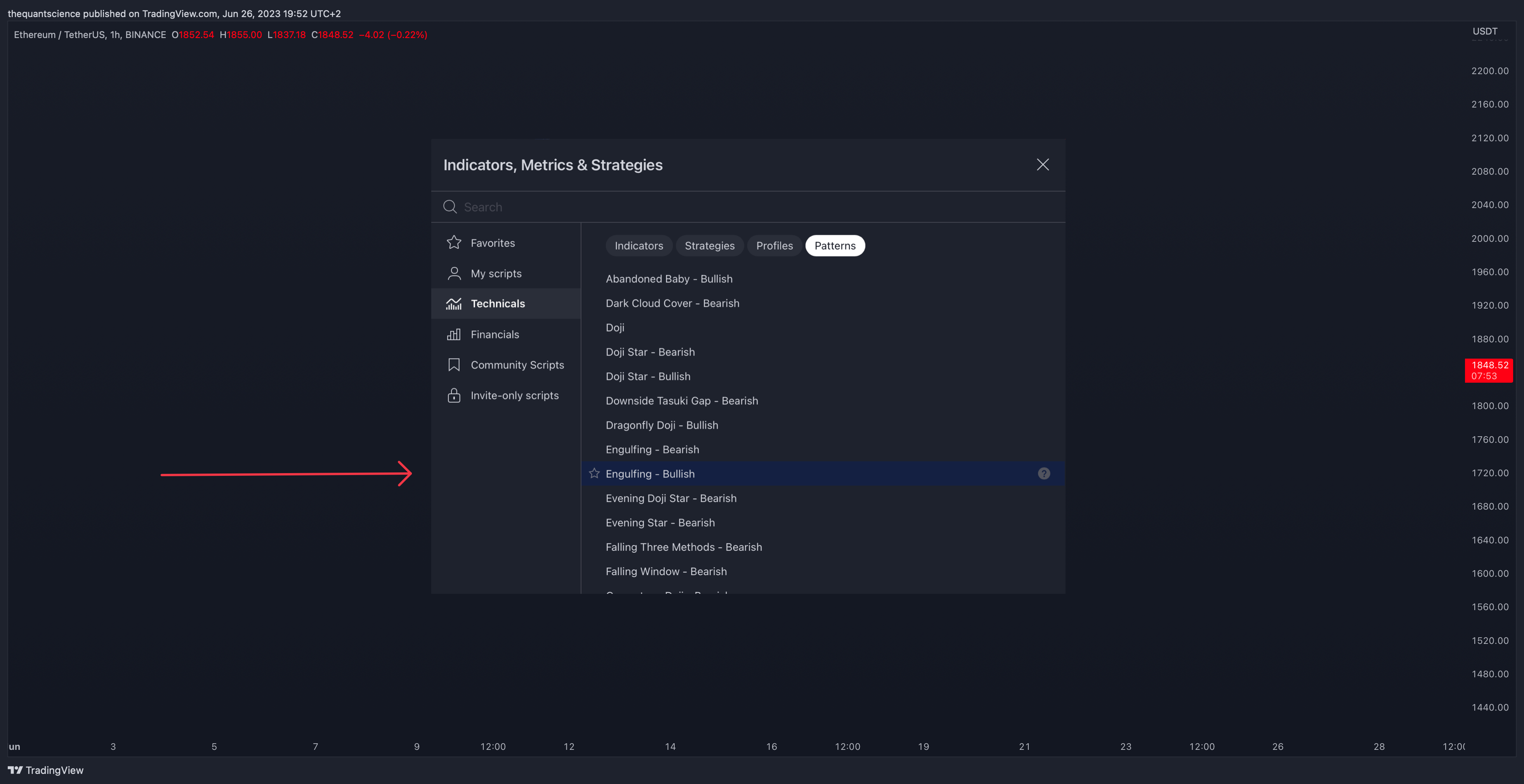This screenshot has height=784, width=1524.
Task: Add Downside Tasuki Gap - Bearish pattern
Action: [x=823, y=401]
